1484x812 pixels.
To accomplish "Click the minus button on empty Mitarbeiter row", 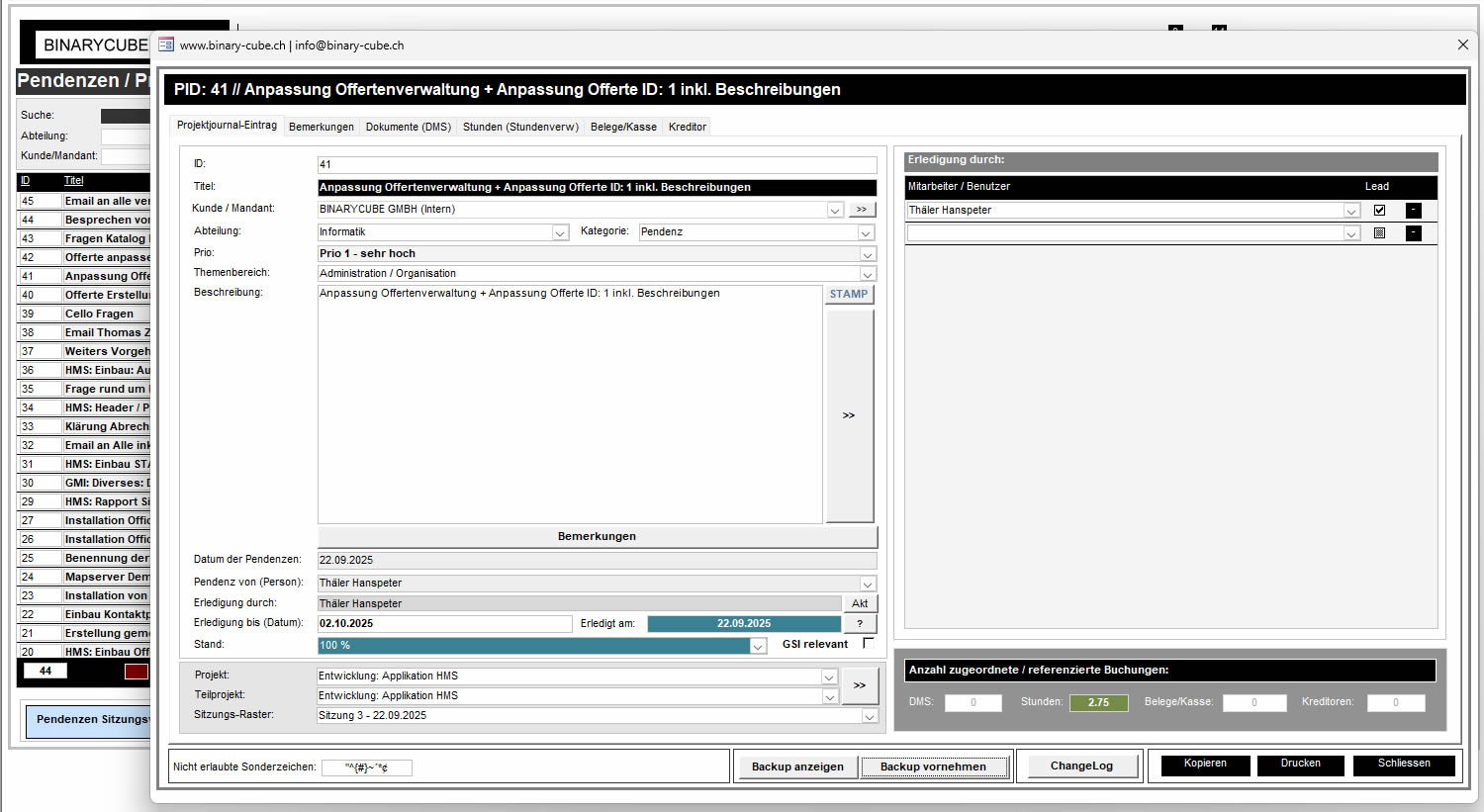I will pos(1413,233).
